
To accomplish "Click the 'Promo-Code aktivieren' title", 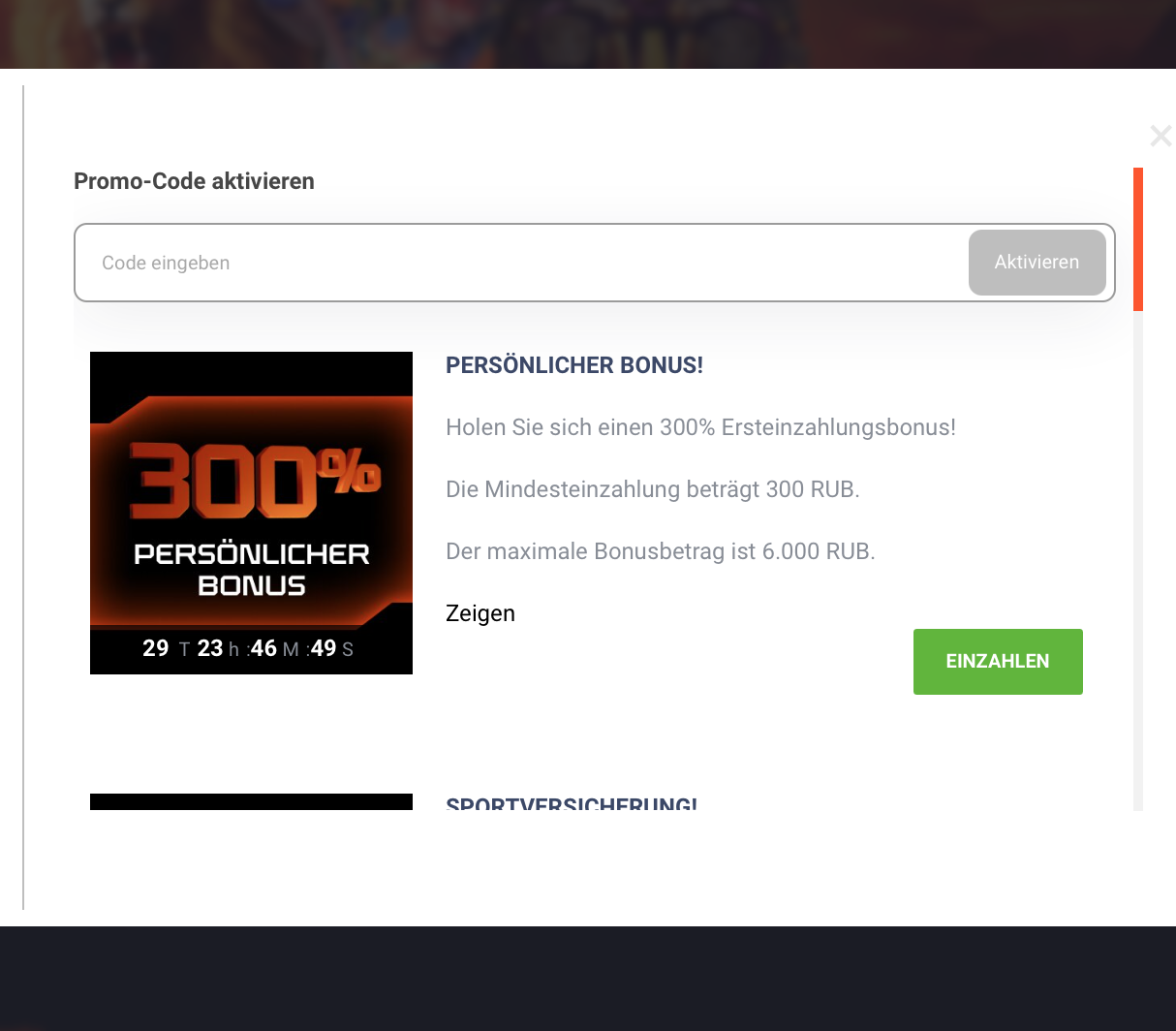I will (x=194, y=181).
